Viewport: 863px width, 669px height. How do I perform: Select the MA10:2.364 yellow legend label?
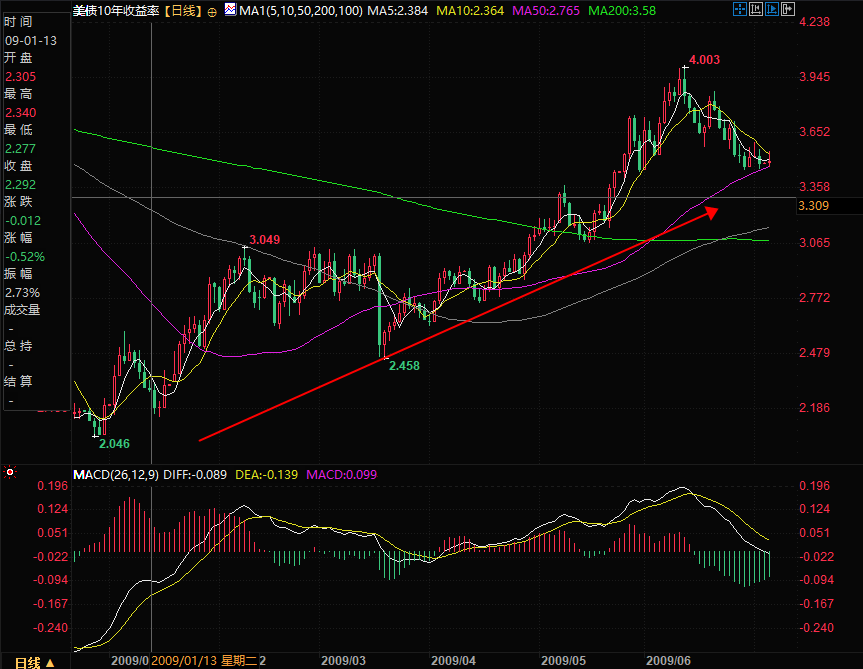[469, 11]
